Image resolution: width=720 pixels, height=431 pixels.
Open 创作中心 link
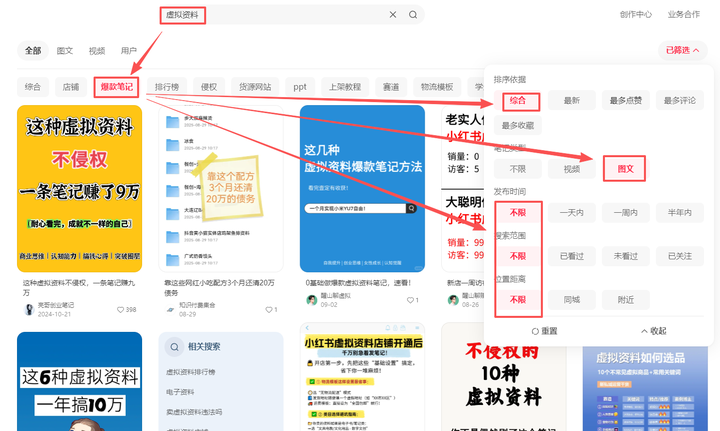(x=636, y=15)
